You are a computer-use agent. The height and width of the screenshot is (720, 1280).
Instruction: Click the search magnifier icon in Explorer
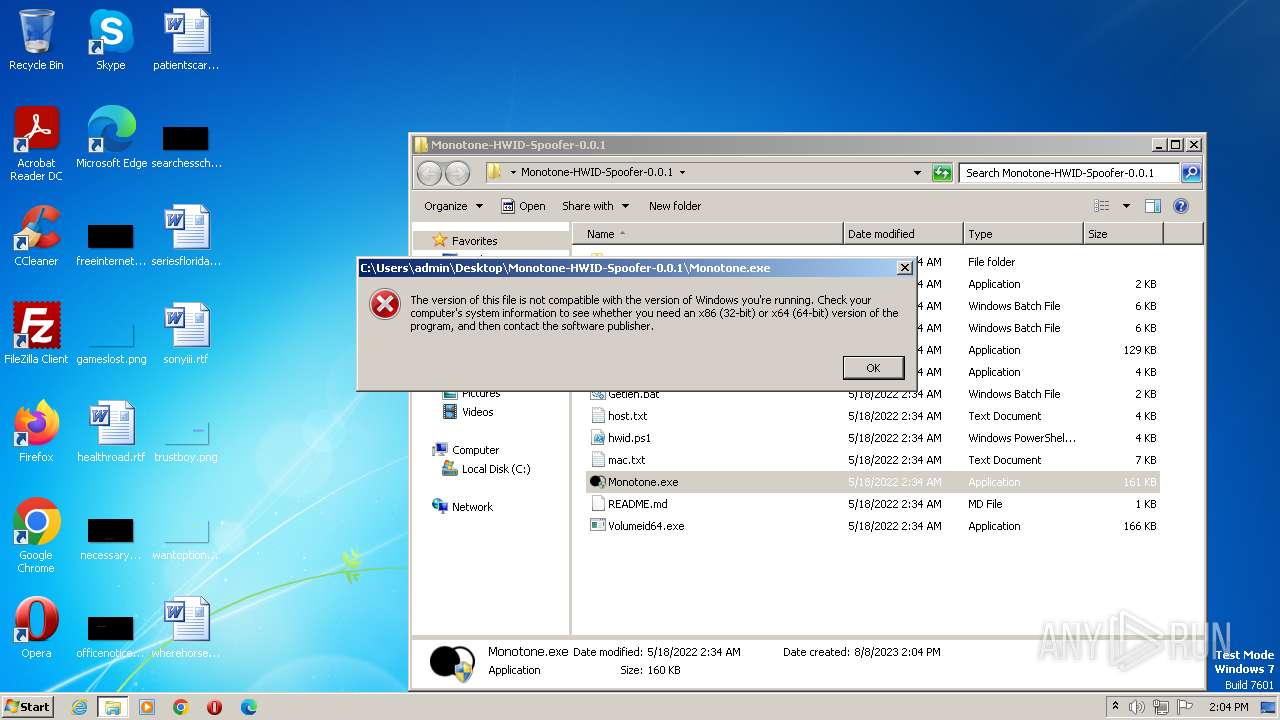pos(1190,173)
